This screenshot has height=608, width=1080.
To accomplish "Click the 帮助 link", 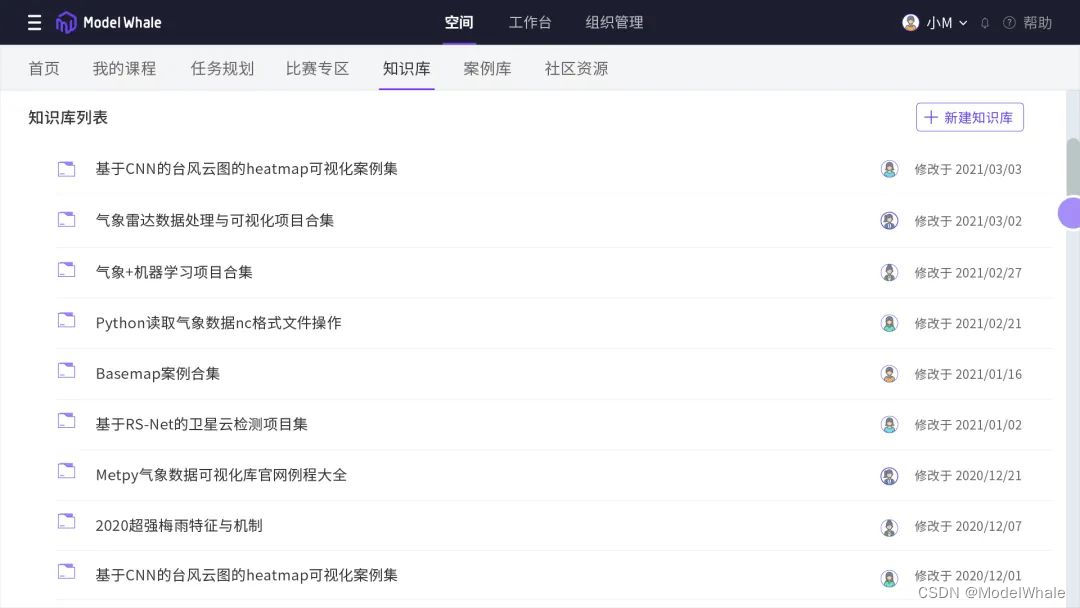I will coord(1037,23).
